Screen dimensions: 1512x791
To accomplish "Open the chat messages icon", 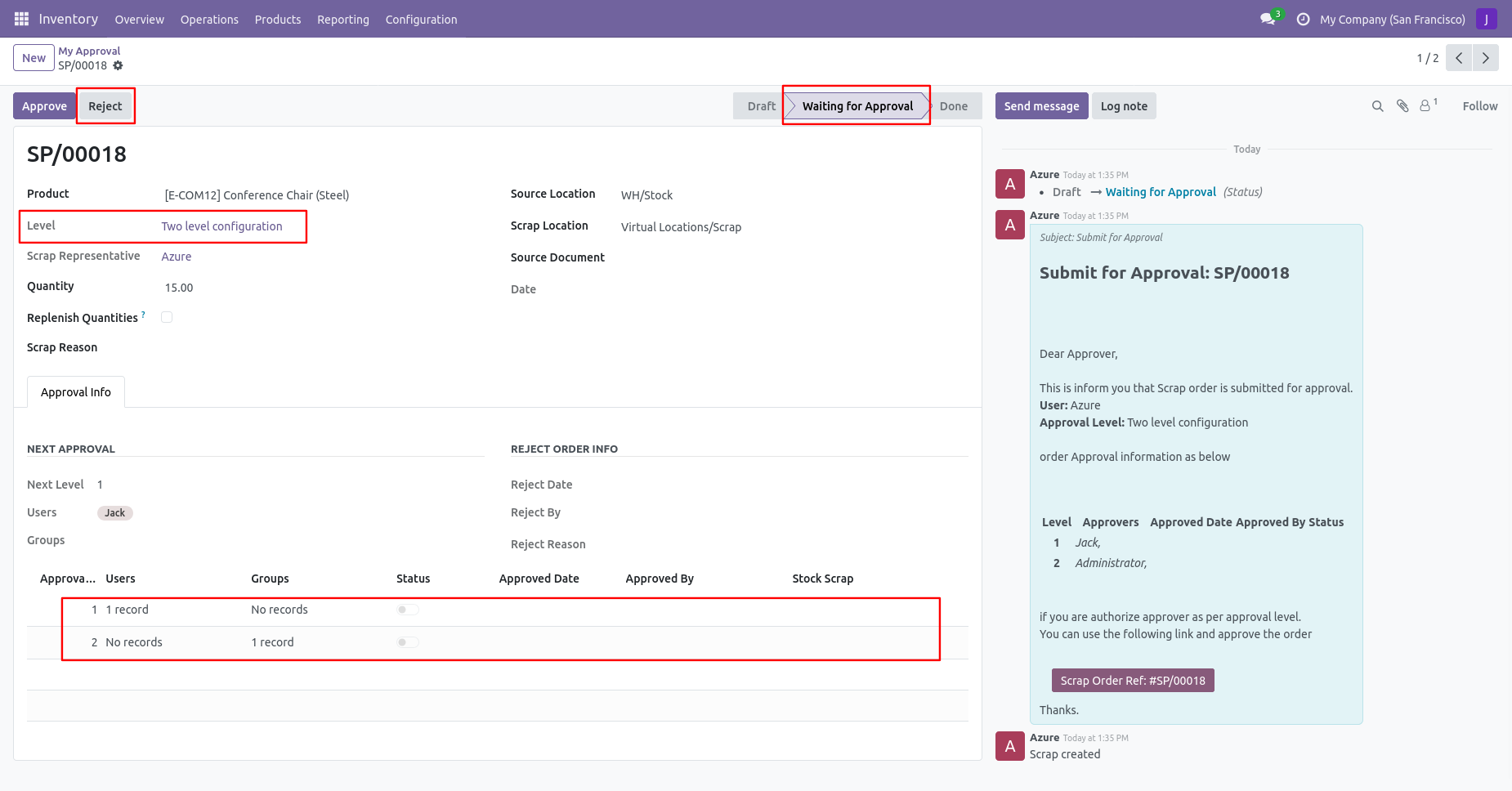I will [1268, 19].
